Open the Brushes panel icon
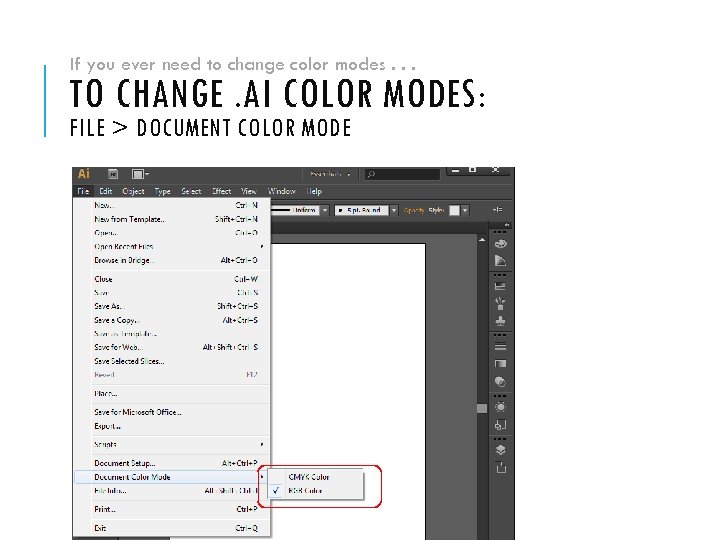Screen dimensions: 720x540 click(x=500, y=303)
